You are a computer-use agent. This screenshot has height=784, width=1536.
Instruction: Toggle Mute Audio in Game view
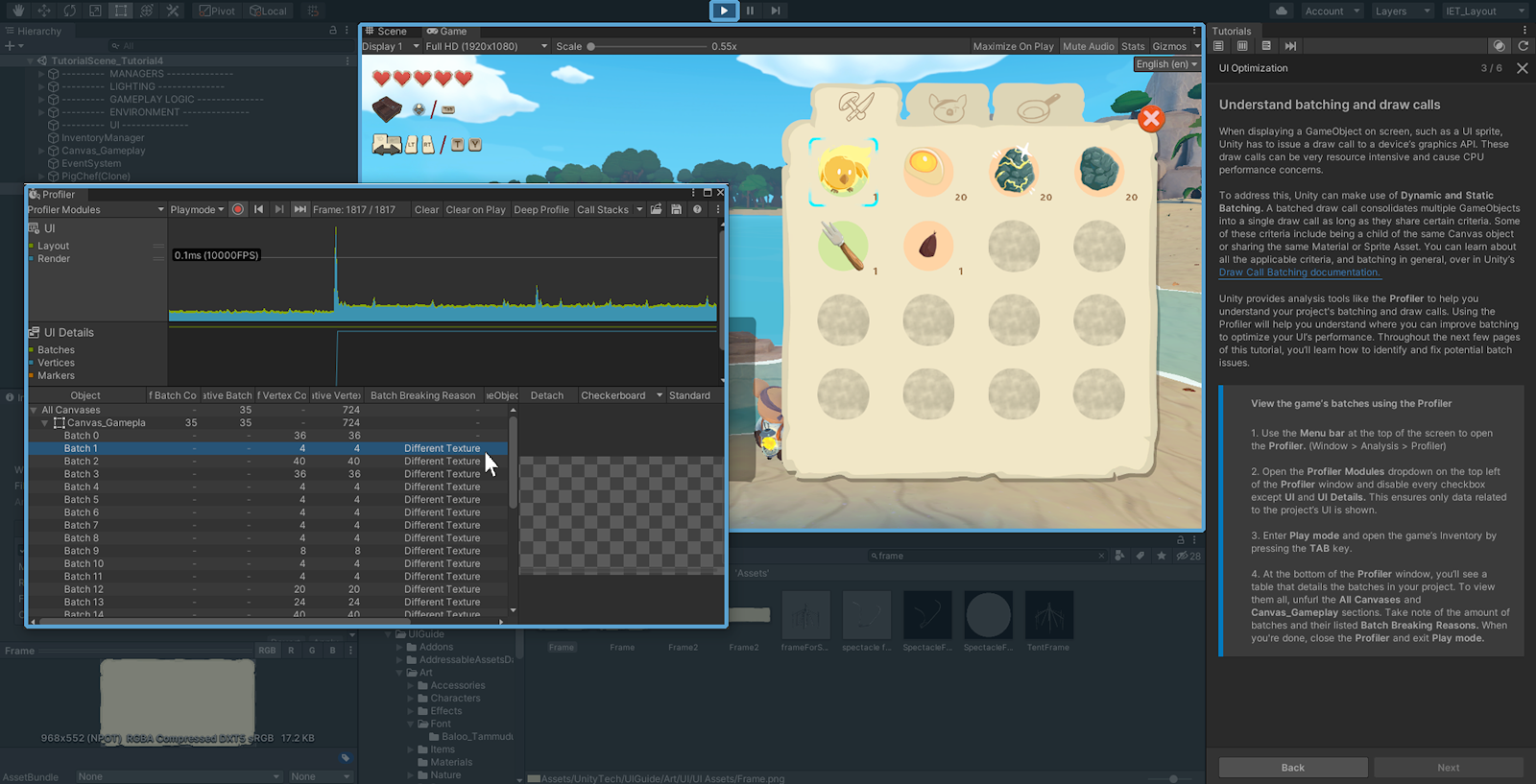click(x=1088, y=46)
